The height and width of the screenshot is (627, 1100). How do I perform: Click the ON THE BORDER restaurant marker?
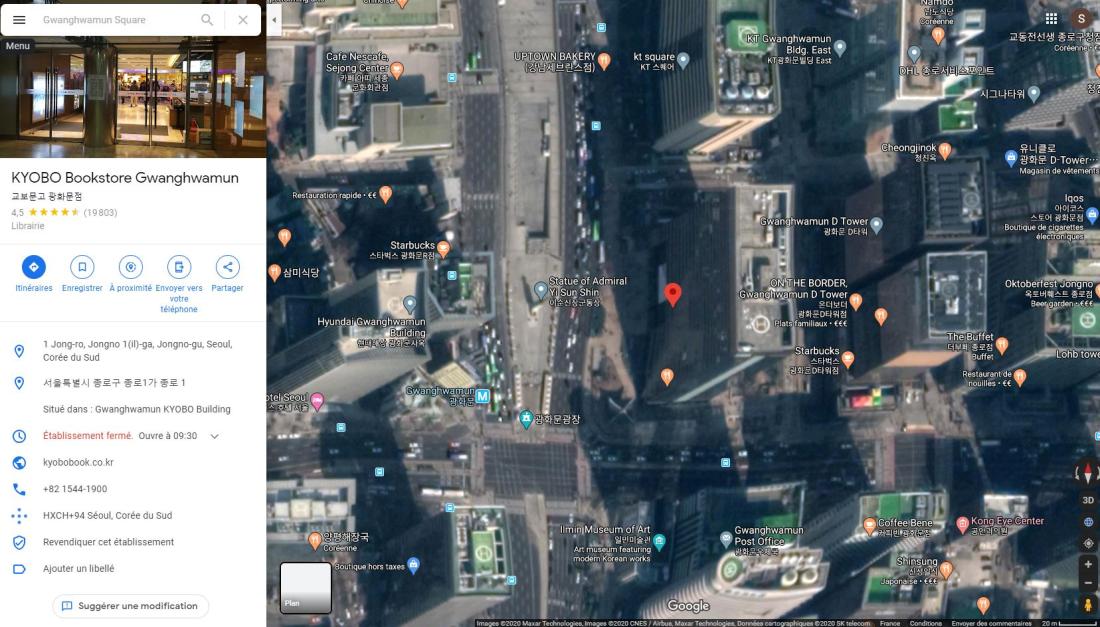click(x=856, y=301)
